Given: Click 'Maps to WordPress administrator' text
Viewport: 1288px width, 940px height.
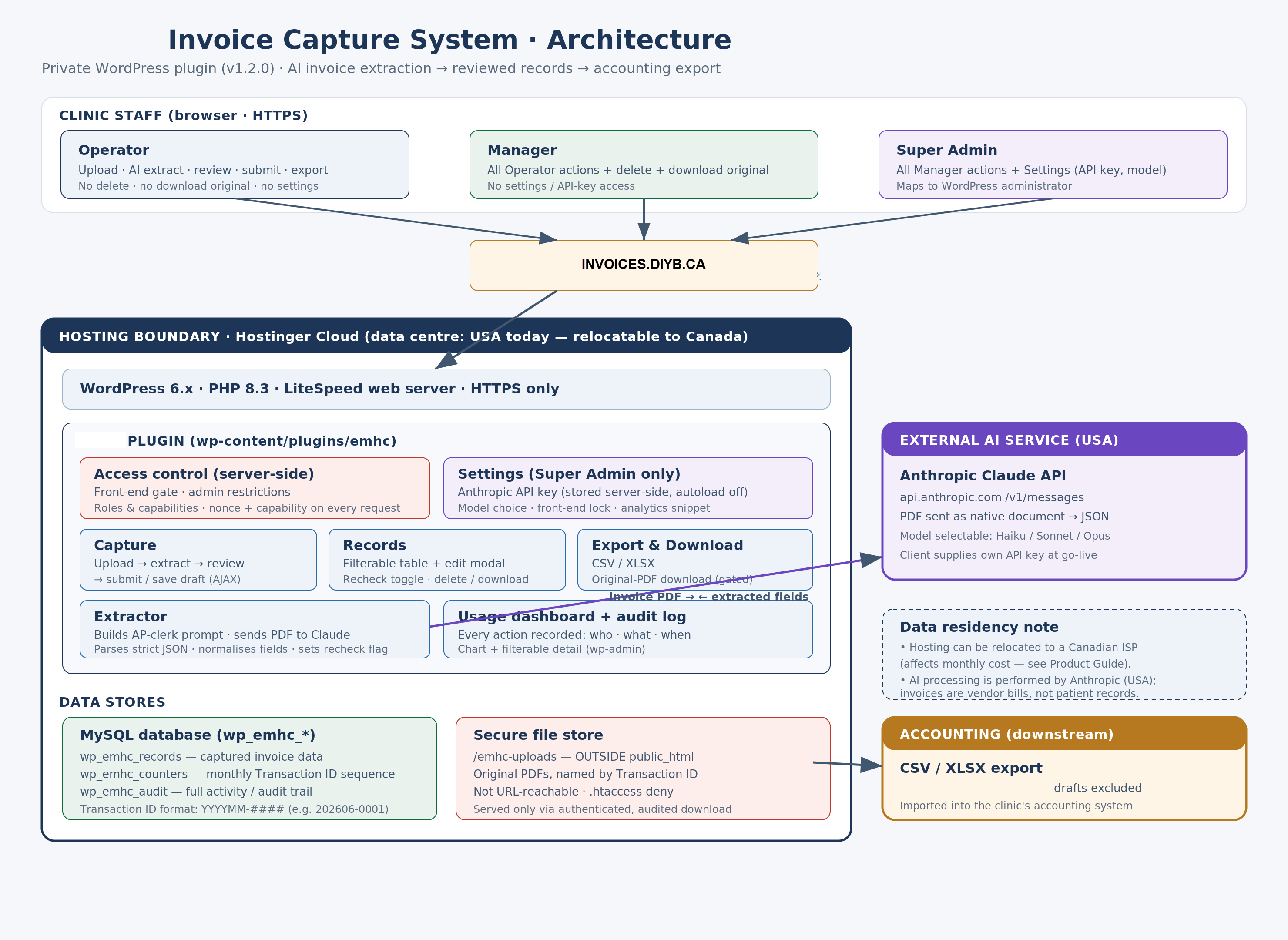Looking at the screenshot, I should click(x=984, y=186).
